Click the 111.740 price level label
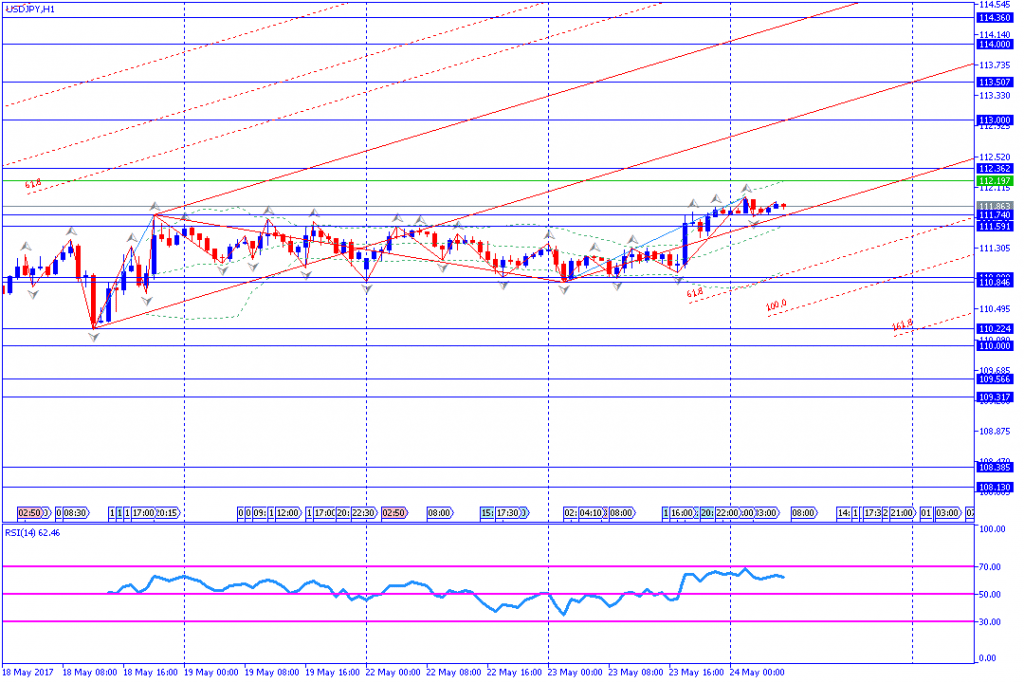Image resolution: width=1024 pixels, height=683 pixels. [995, 215]
